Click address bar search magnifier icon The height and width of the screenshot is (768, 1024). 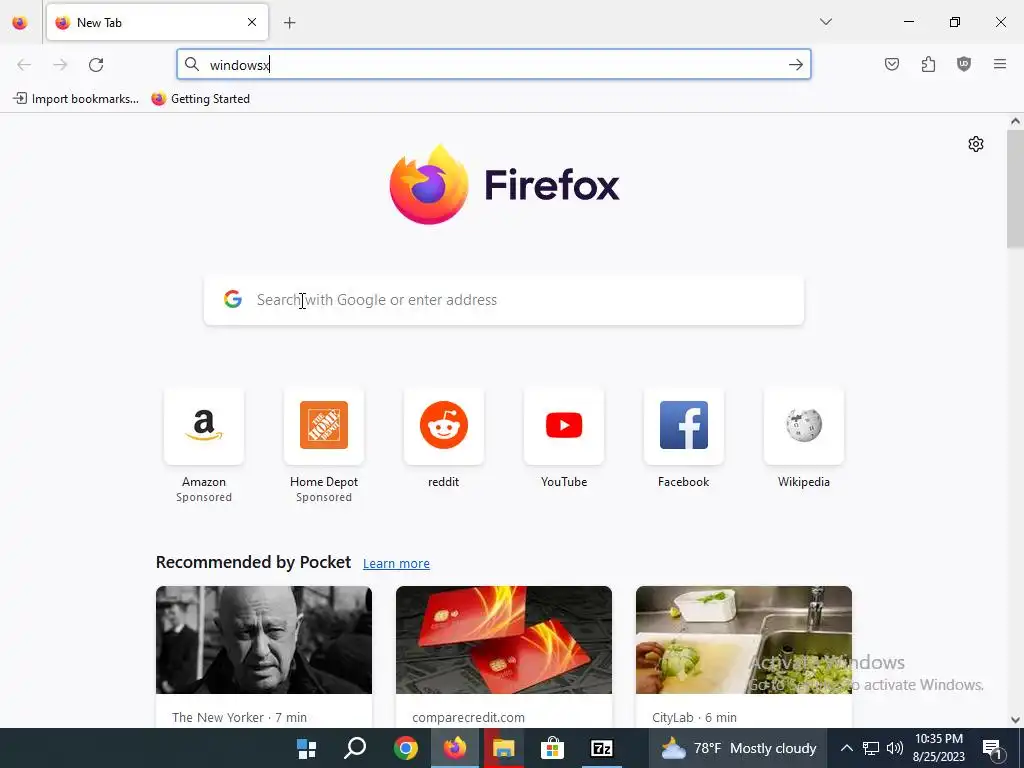[x=191, y=64]
